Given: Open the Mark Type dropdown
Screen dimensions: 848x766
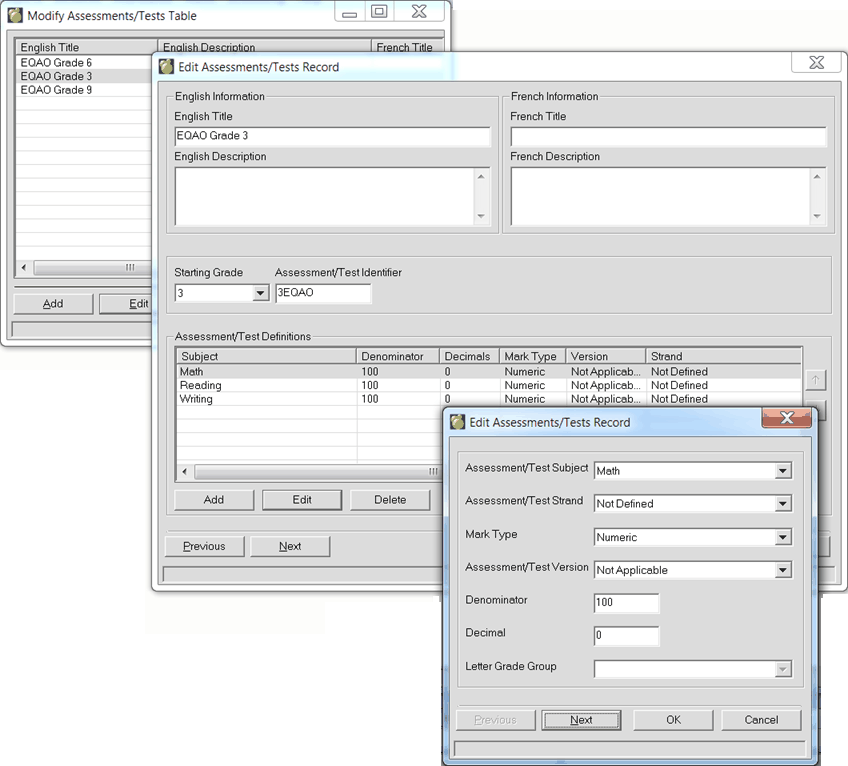Looking at the screenshot, I should (783, 537).
